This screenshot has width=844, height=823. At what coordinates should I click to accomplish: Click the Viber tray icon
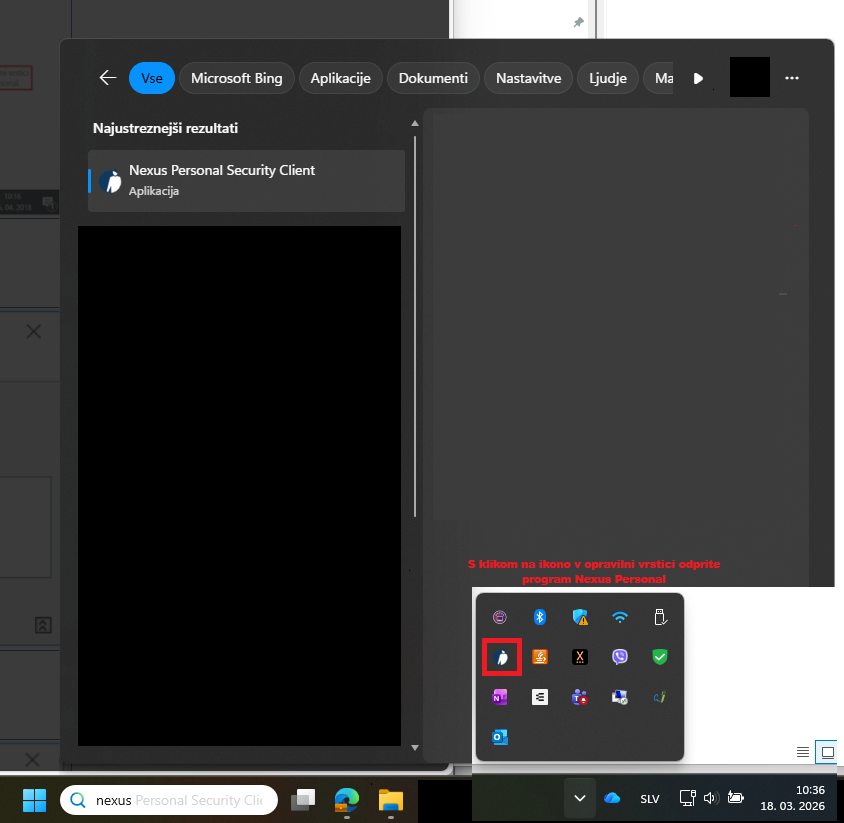click(620, 657)
